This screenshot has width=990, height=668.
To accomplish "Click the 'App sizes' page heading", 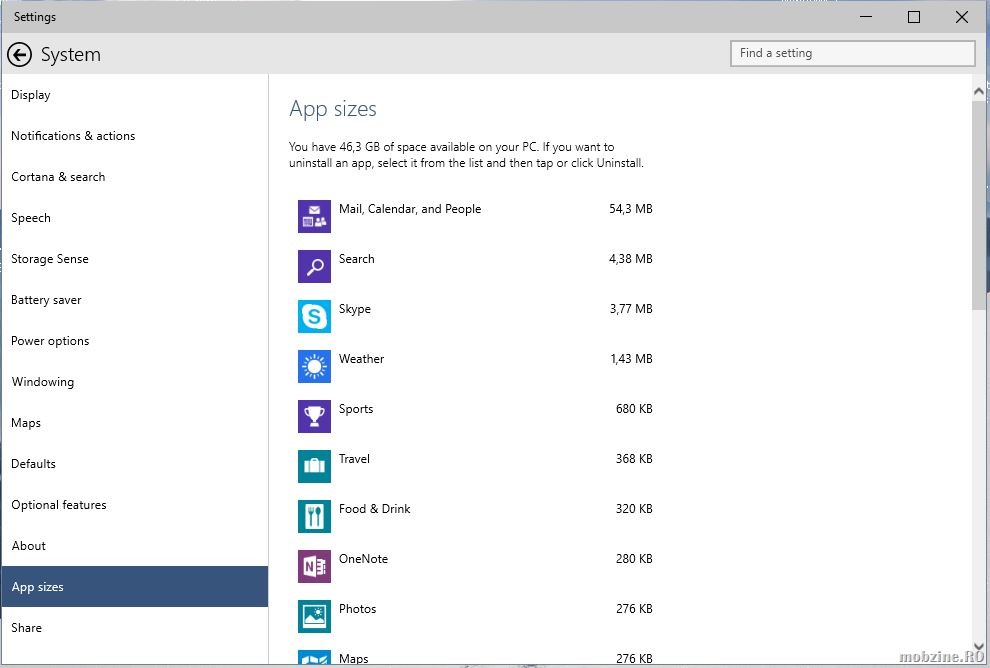I will point(333,109).
